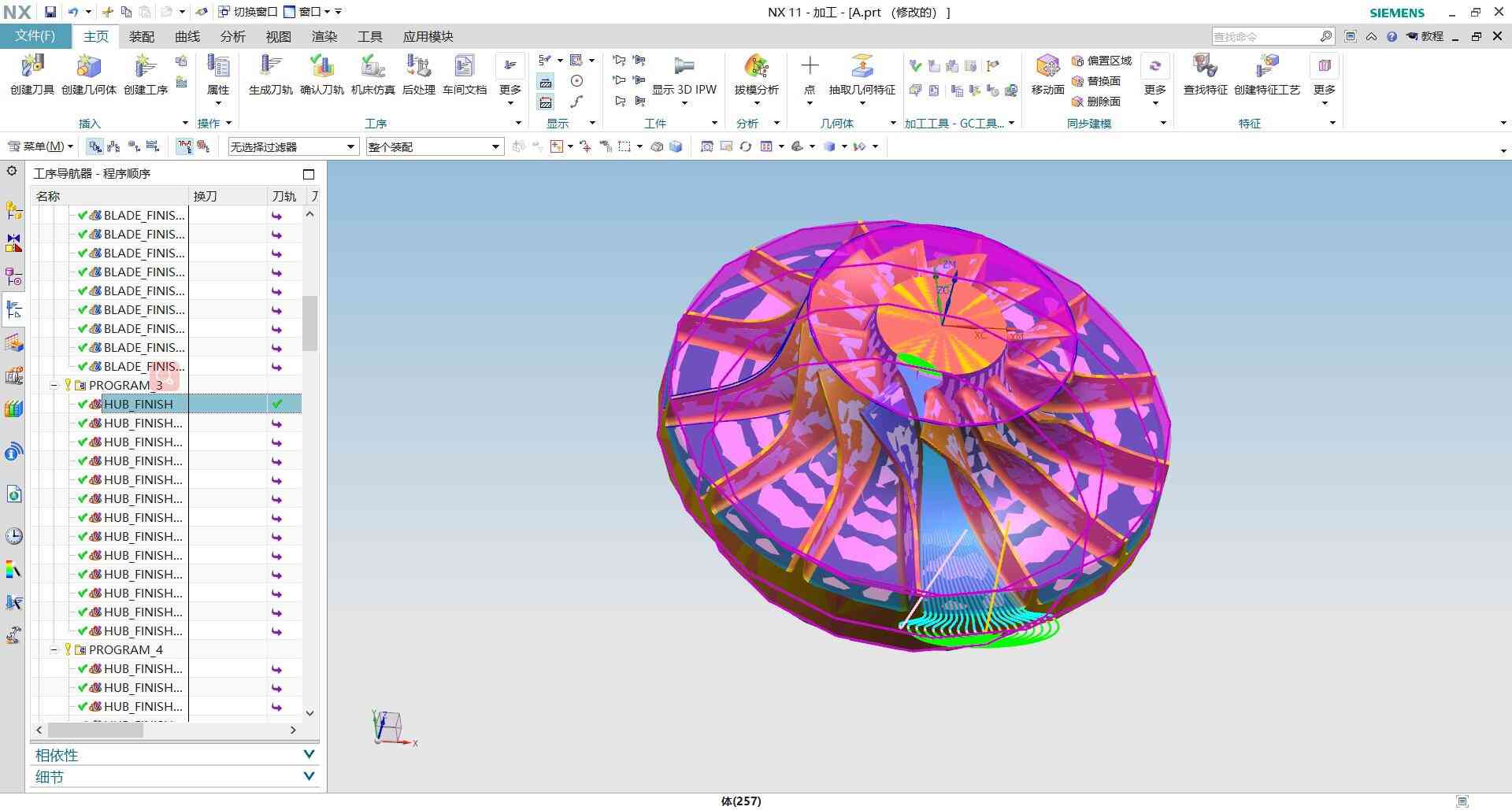
Task: Click the 换刀 column header
Action: (x=228, y=196)
